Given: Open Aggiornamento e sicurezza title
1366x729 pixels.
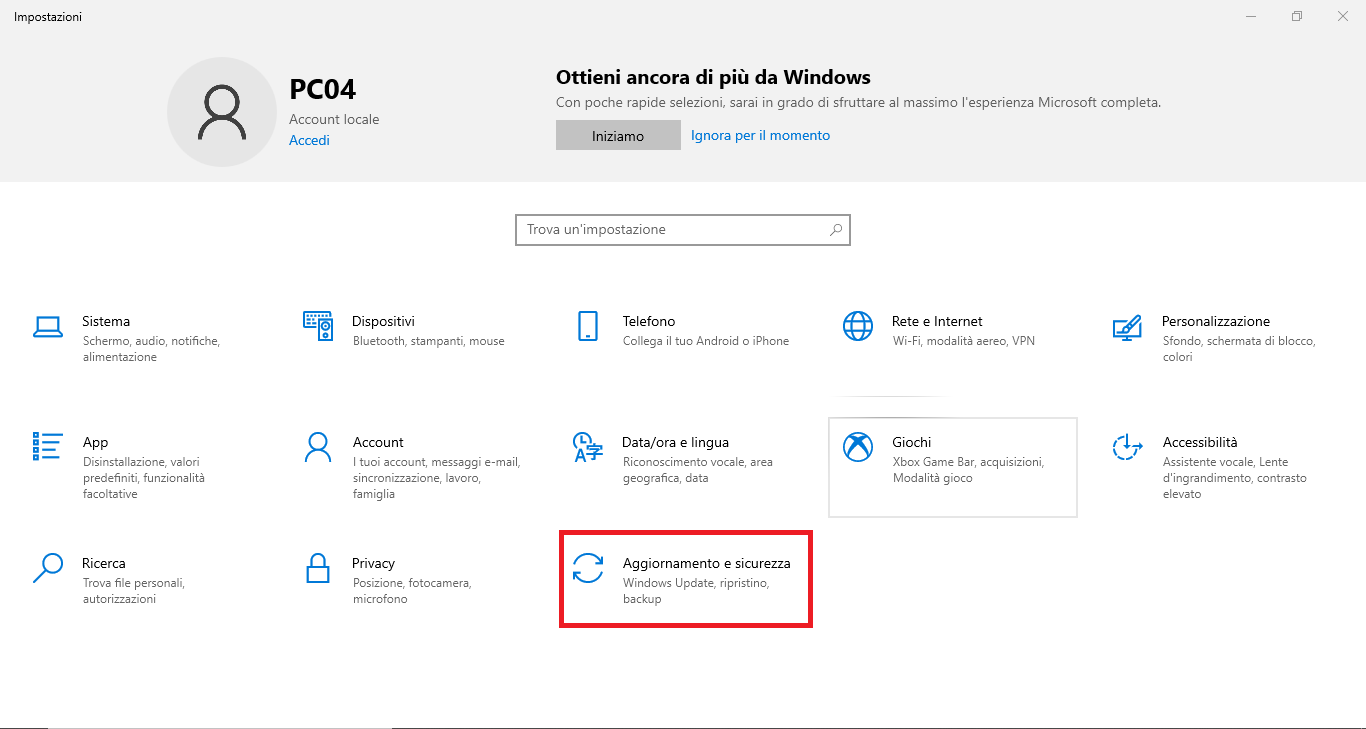Looking at the screenshot, I should point(707,563).
